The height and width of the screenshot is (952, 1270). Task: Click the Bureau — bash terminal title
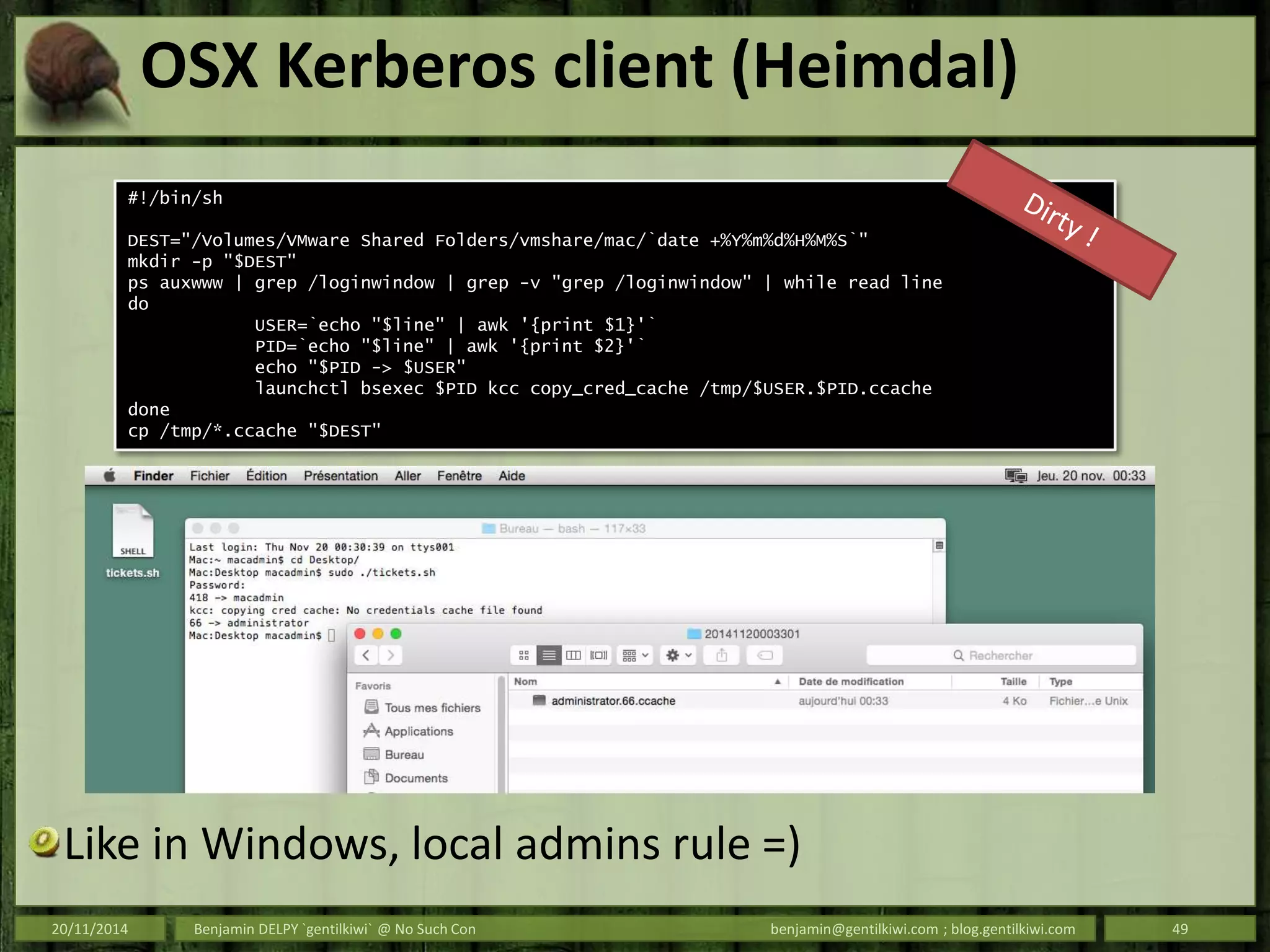(x=564, y=528)
